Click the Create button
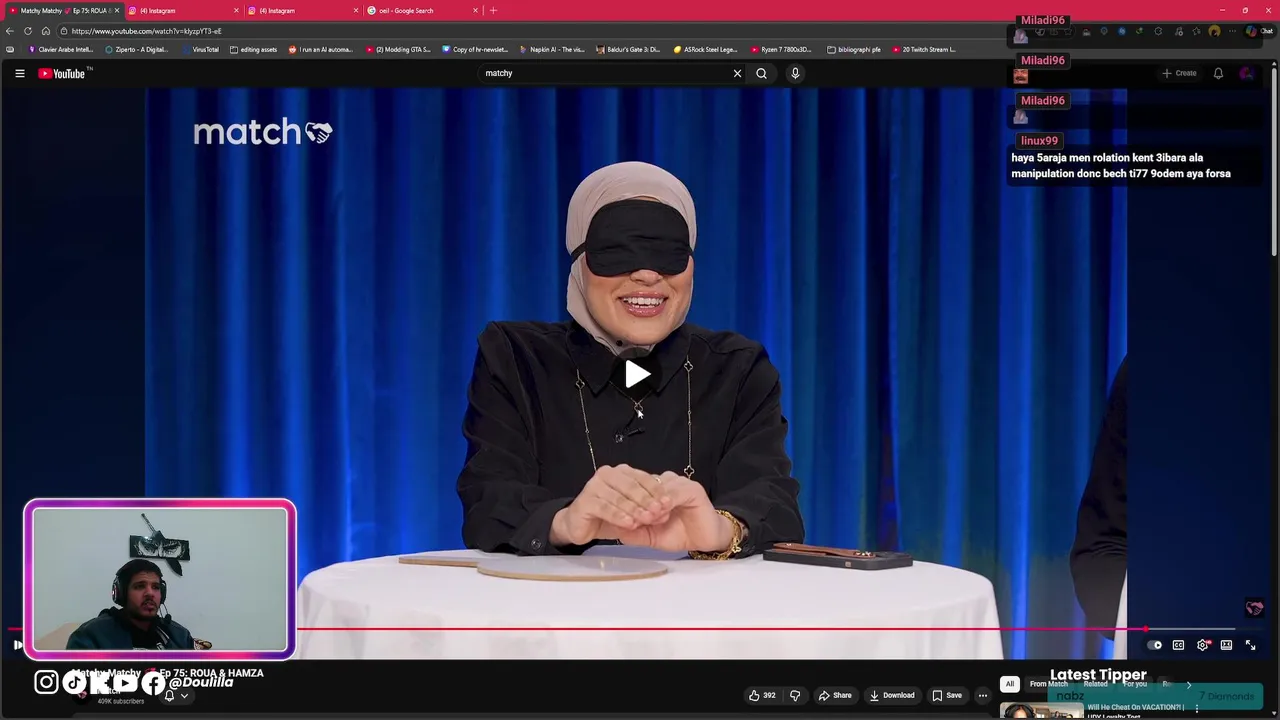The height and width of the screenshot is (720, 1280). point(1179,73)
